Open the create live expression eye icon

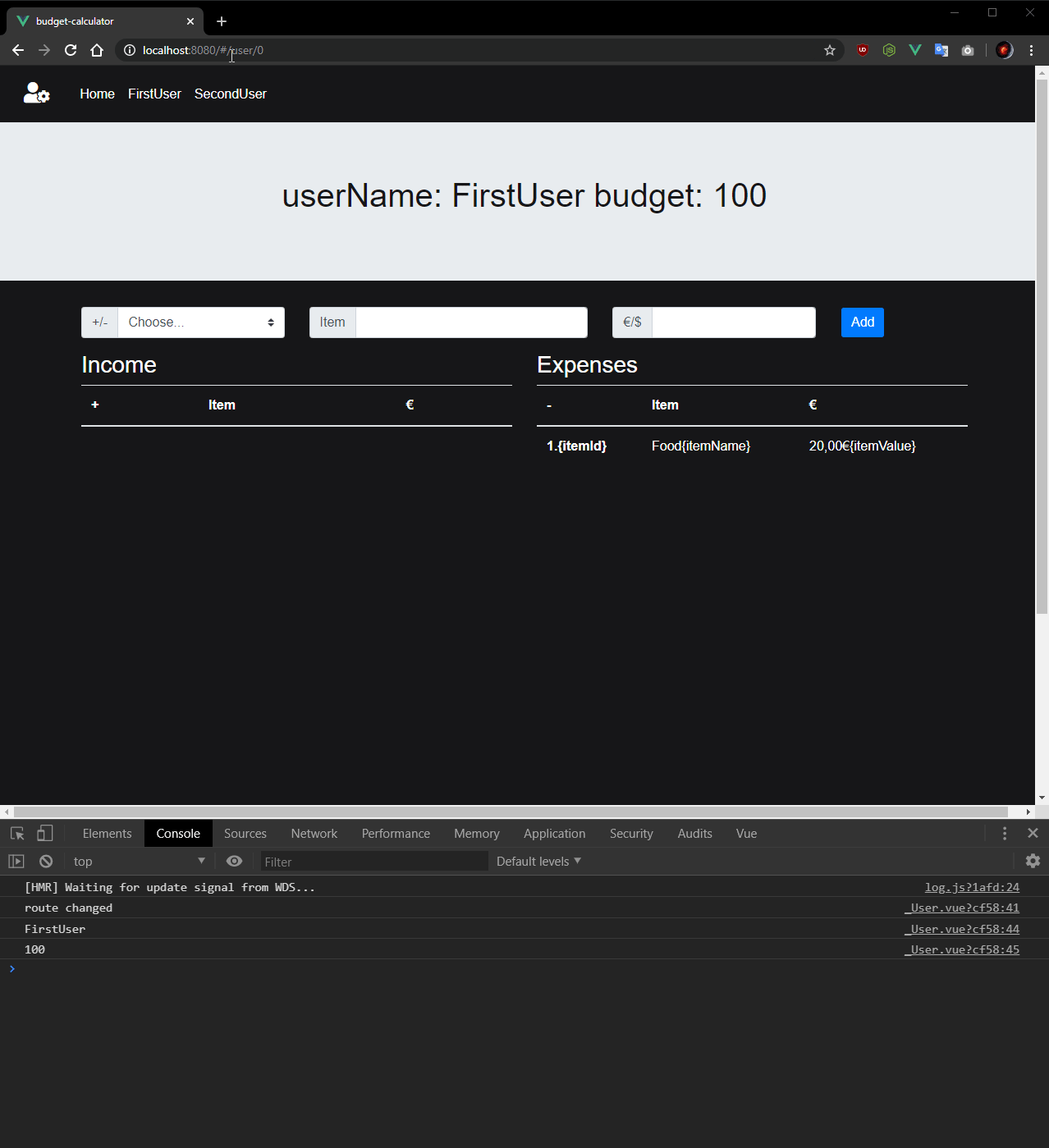pos(235,861)
